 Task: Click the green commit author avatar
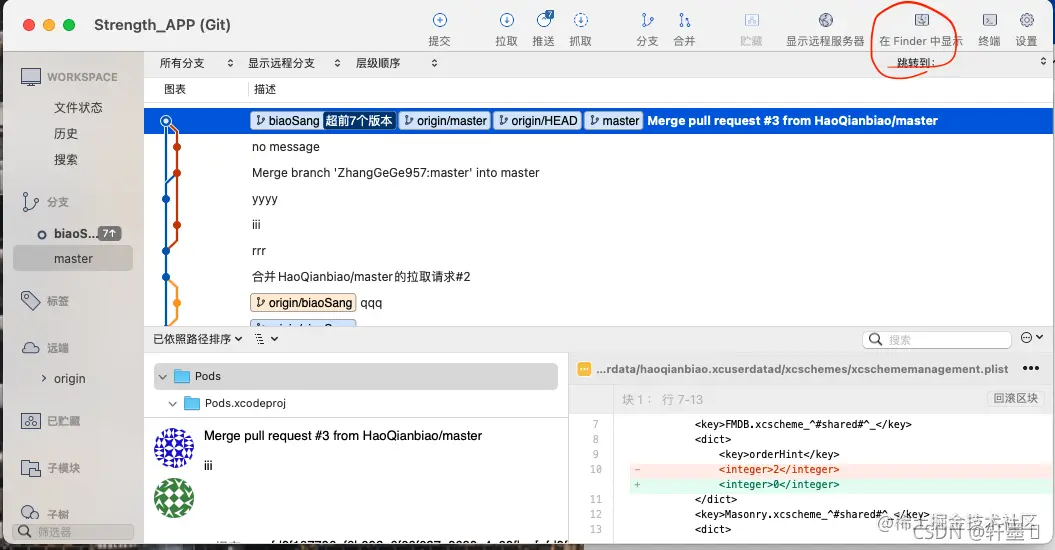(174, 498)
